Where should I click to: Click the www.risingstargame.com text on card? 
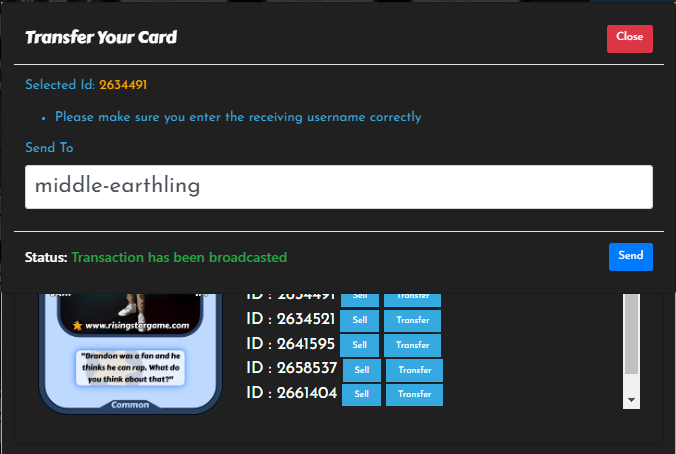click(x=137, y=326)
